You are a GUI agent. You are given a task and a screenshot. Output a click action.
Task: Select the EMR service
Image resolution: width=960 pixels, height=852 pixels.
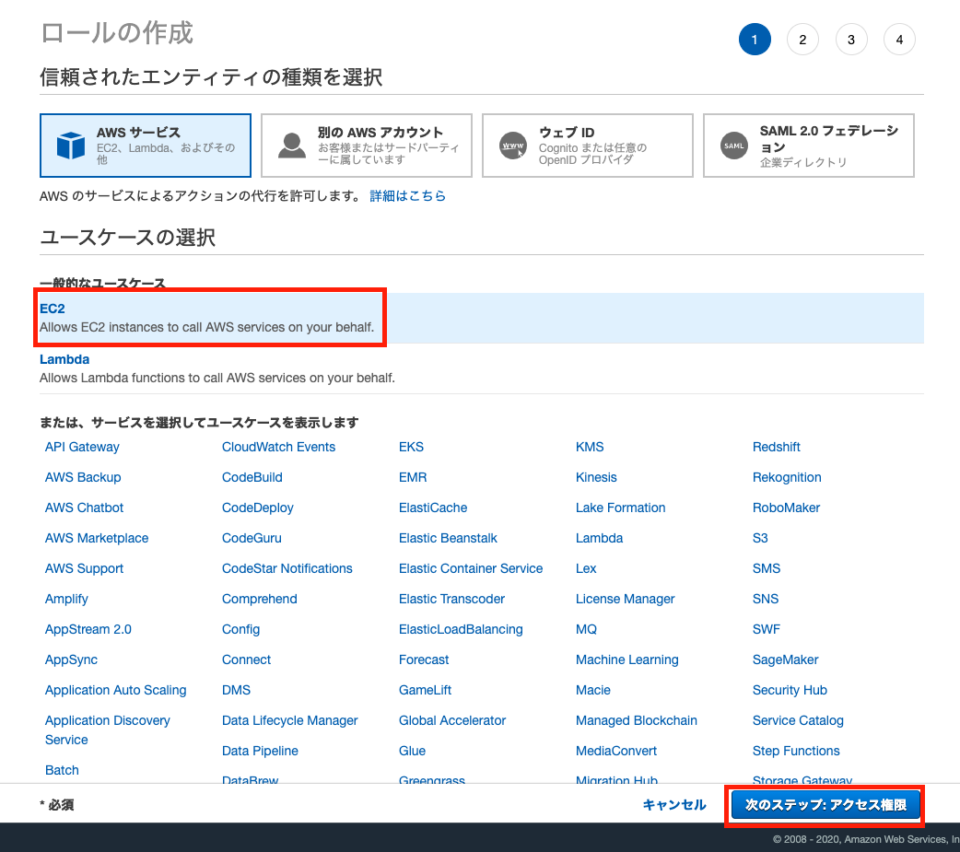point(413,477)
